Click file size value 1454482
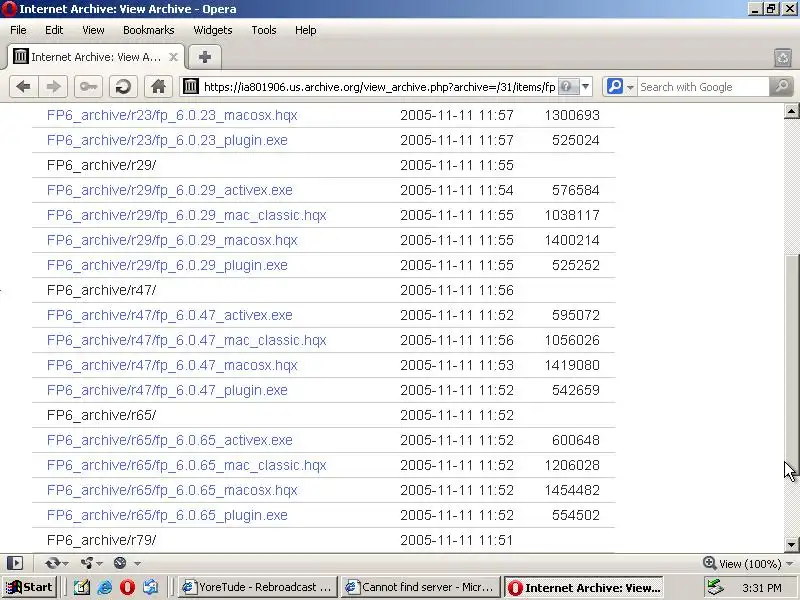 tap(572, 490)
